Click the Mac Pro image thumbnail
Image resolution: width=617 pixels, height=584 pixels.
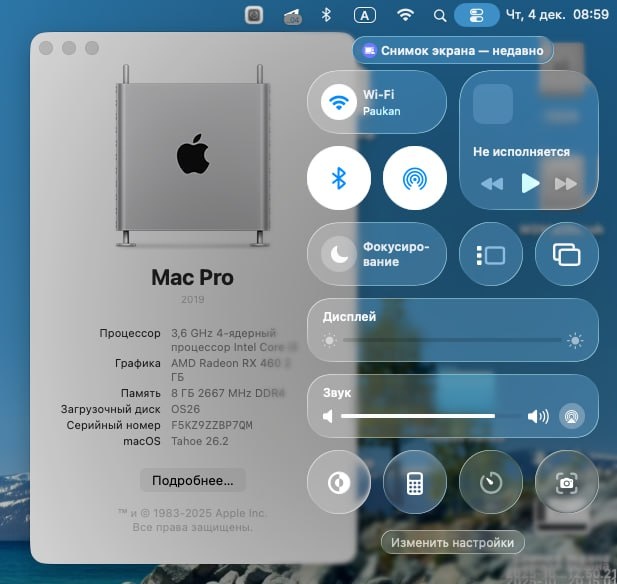click(193, 155)
